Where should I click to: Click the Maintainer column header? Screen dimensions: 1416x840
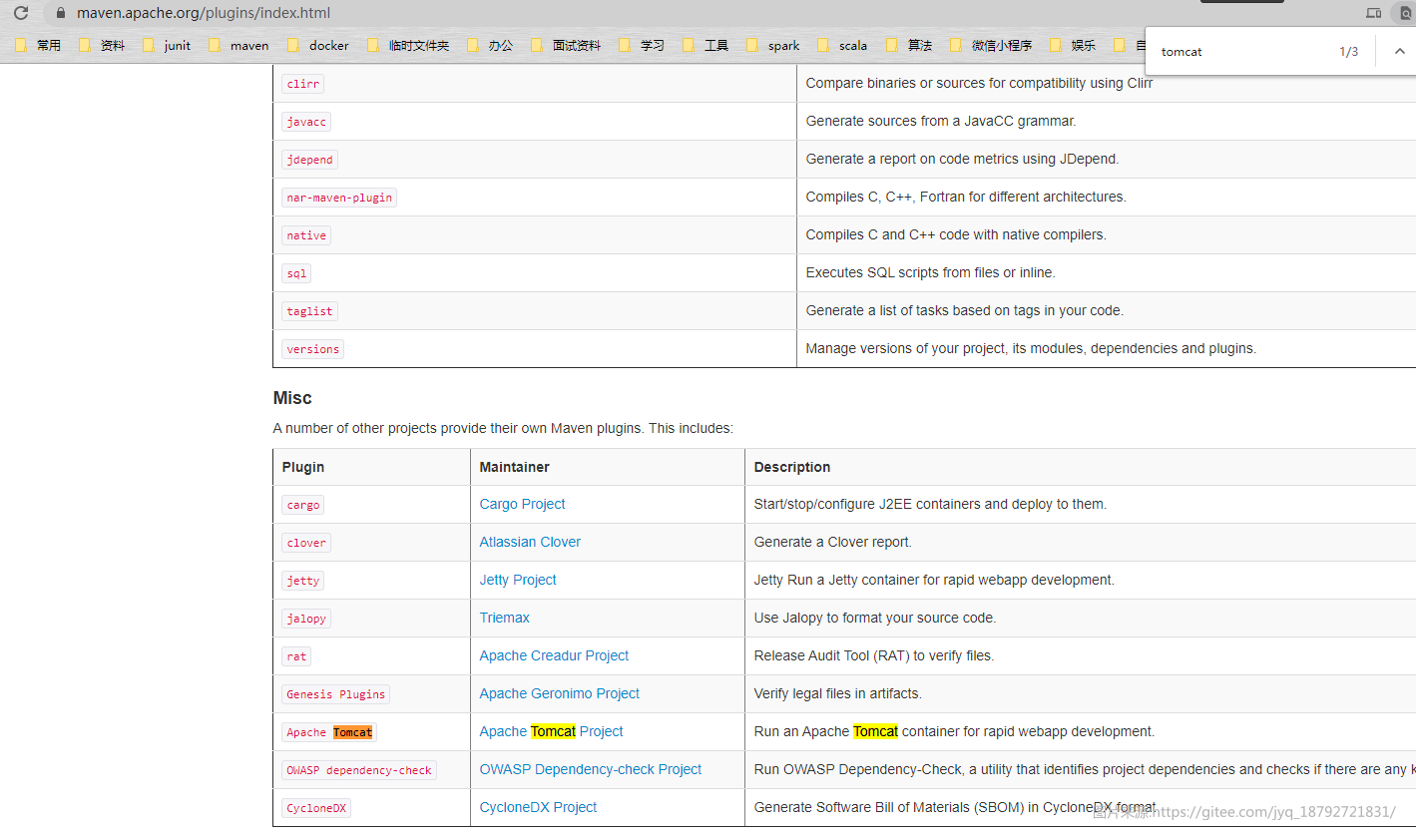tap(514, 467)
